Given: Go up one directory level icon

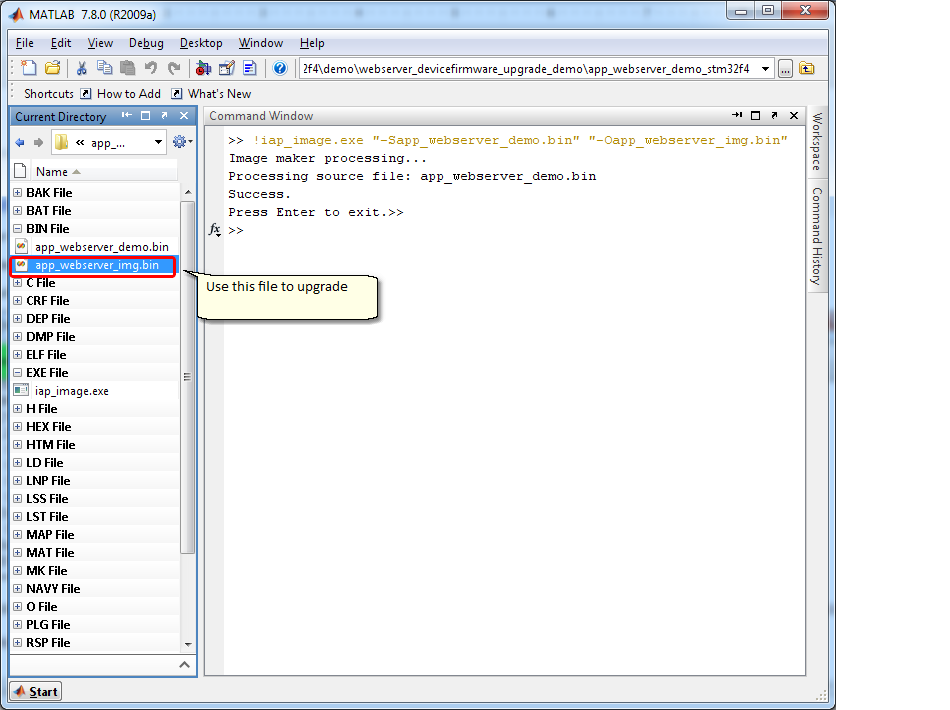Looking at the screenshot, I should [807, 68].
